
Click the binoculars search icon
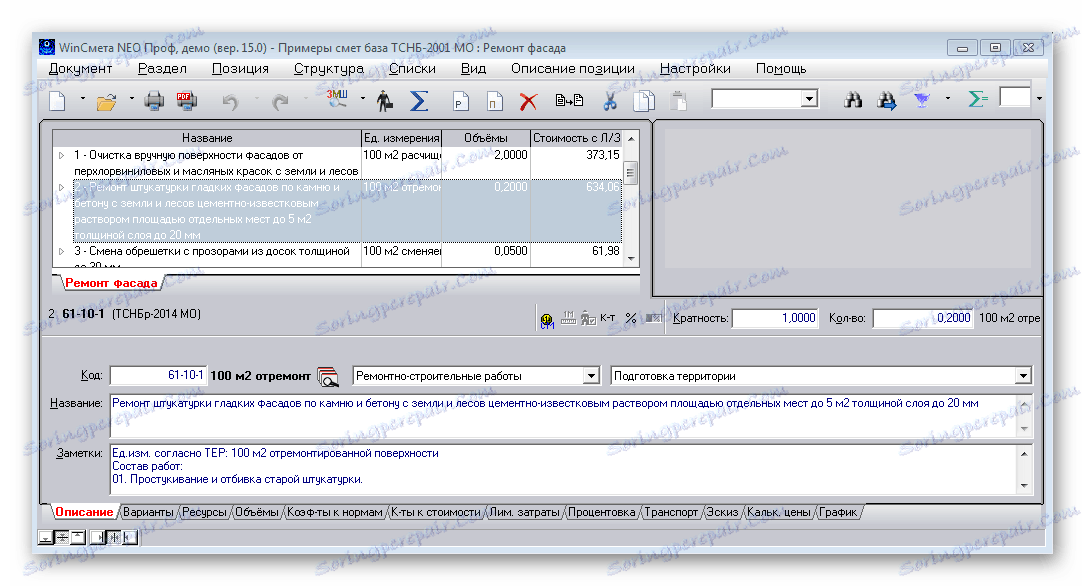(x=853, y=101)
